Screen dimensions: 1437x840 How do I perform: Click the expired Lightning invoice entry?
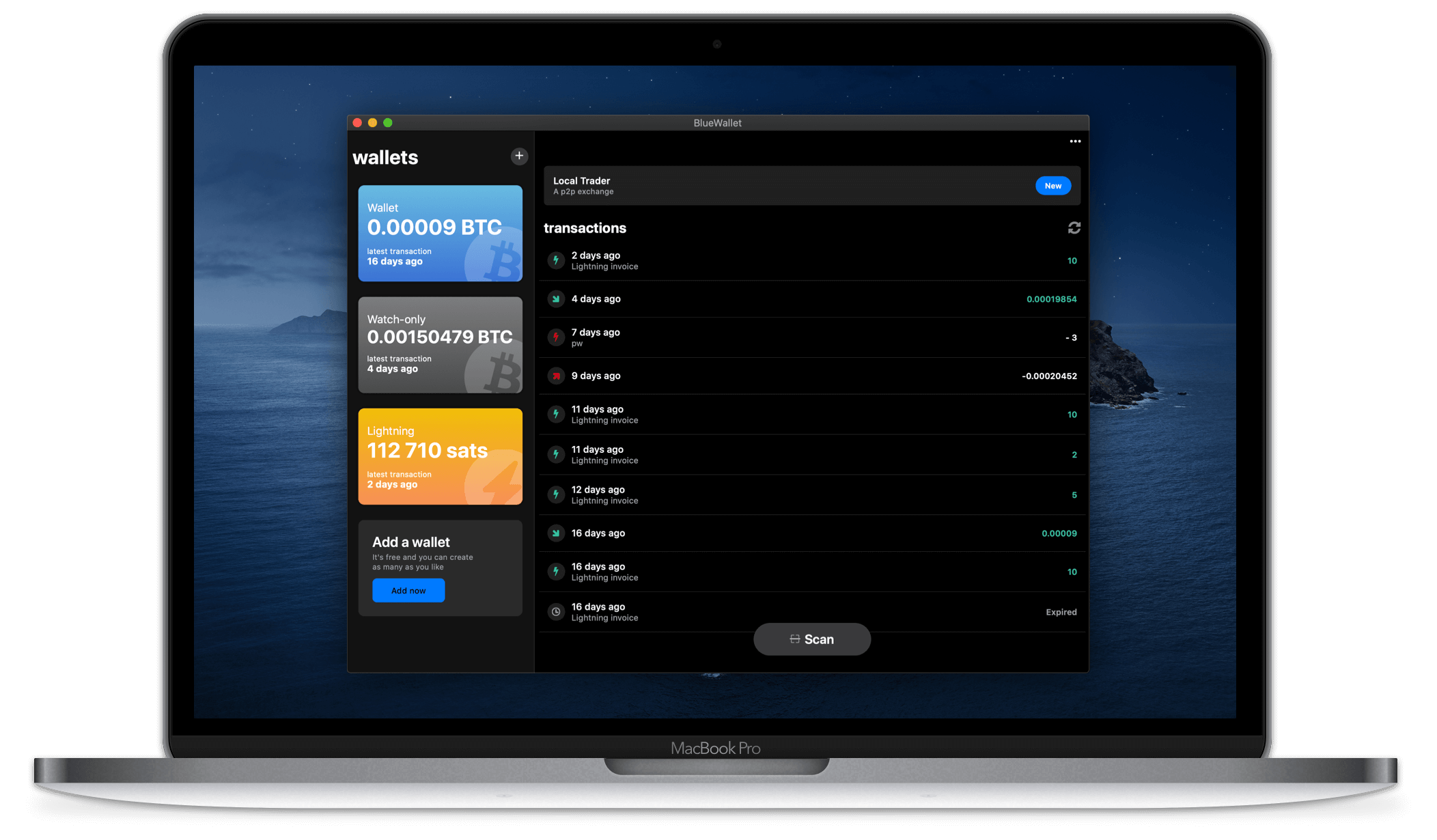[x=812, y=612]
